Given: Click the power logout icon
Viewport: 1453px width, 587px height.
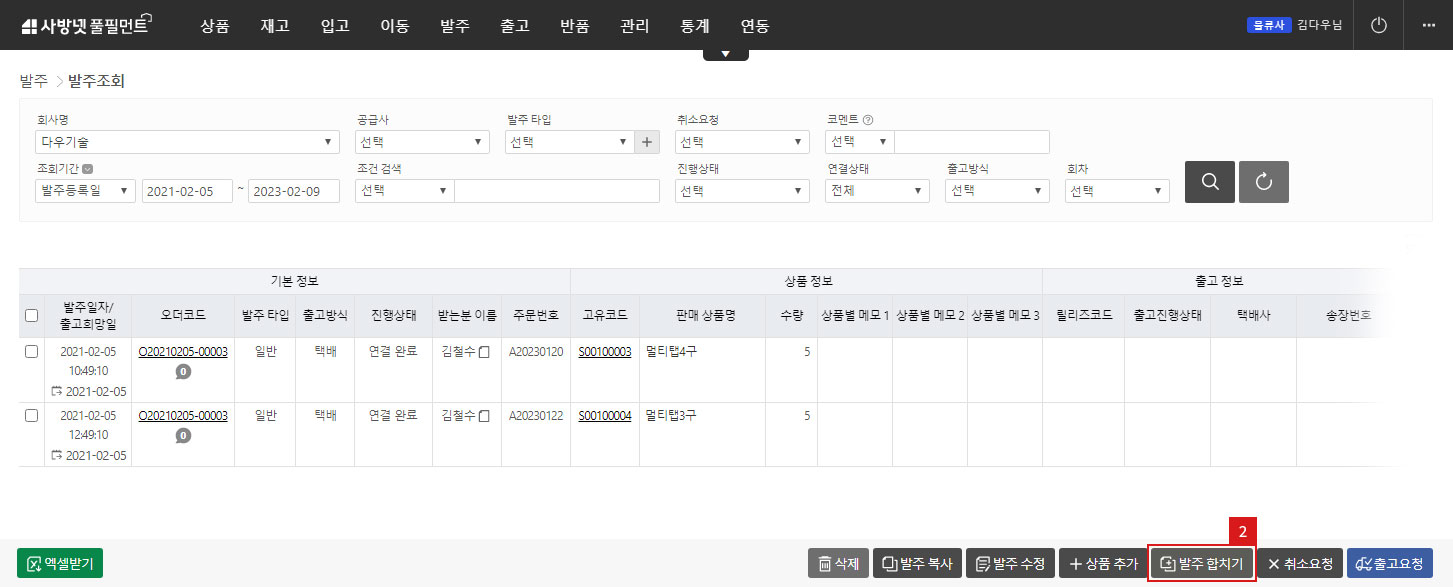Looking at the screenshot, I should pyautogui.click(x=1379, y=25).
